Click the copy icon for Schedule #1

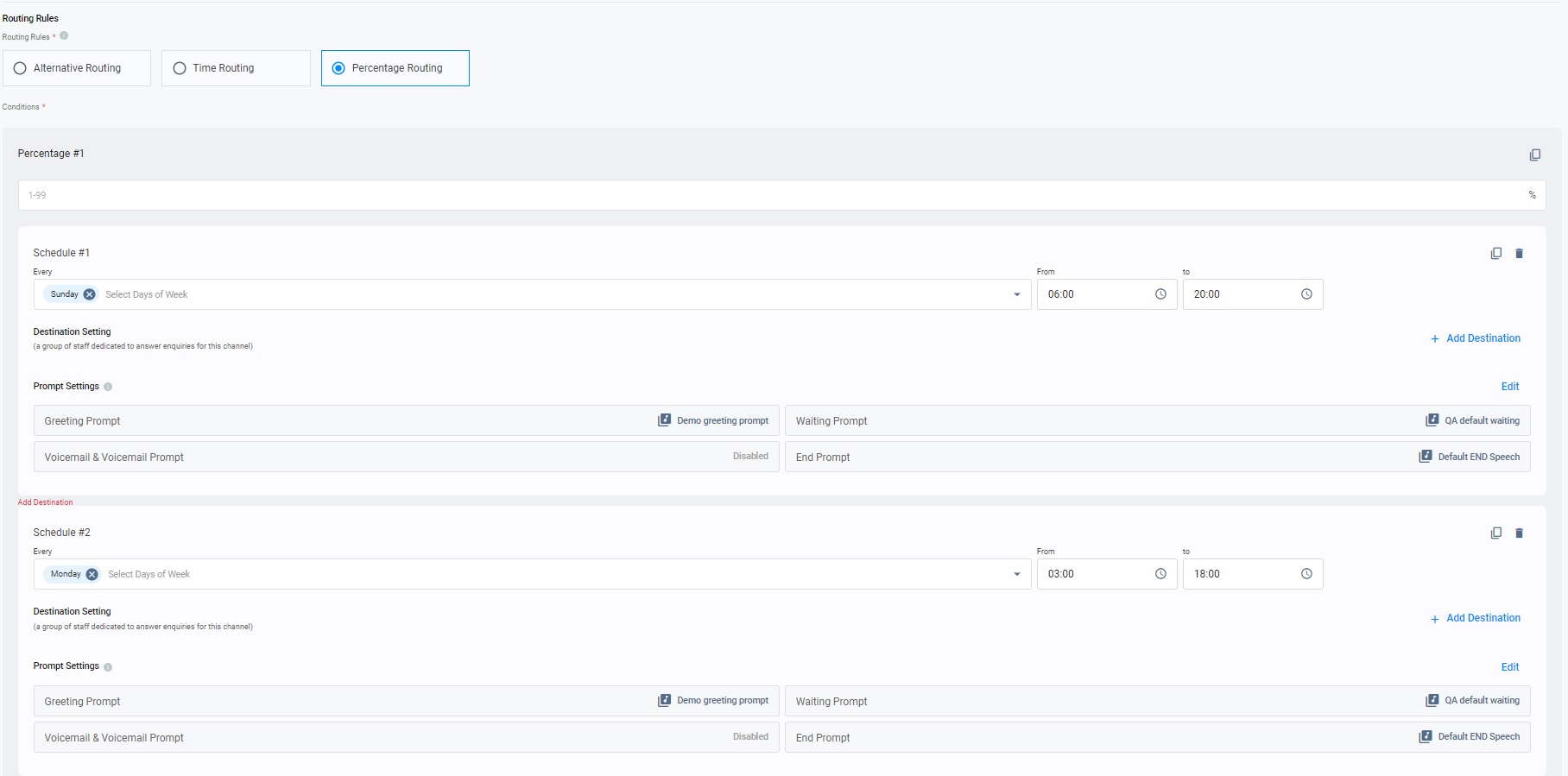[x=1495, y=254]
